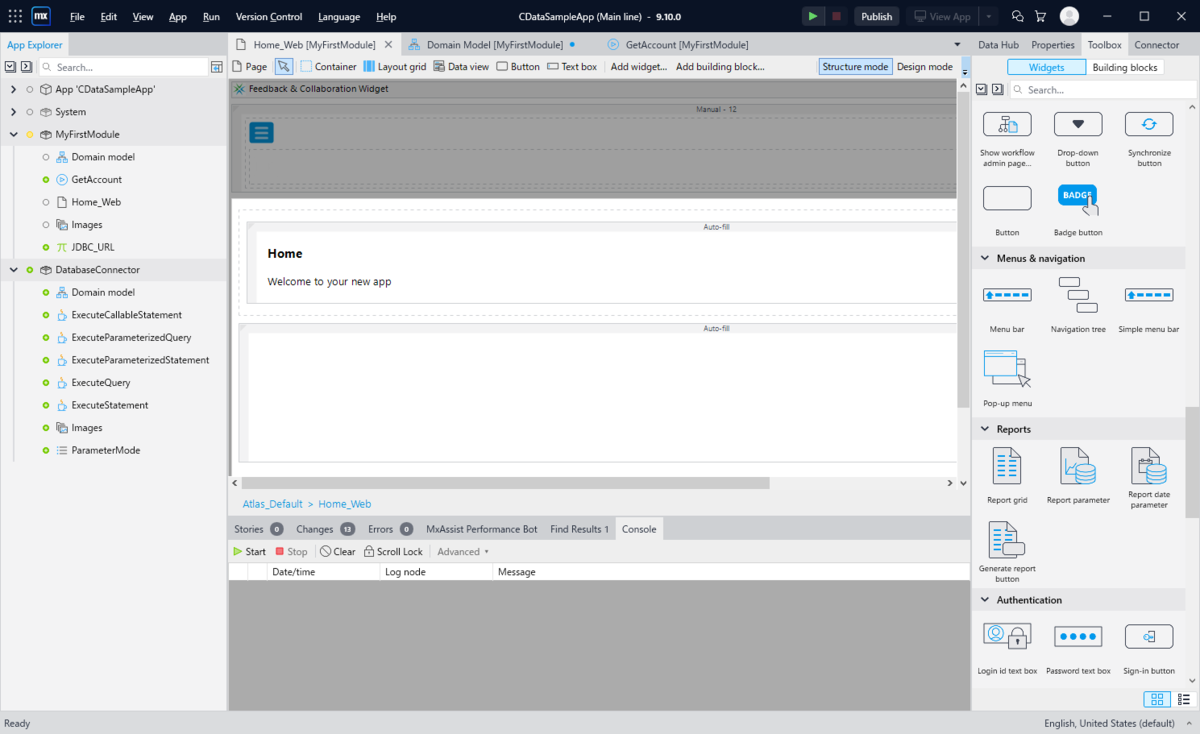The image size is (1200, 734).
Task: Switch to Design mode
Action: [x=924, y=66]
